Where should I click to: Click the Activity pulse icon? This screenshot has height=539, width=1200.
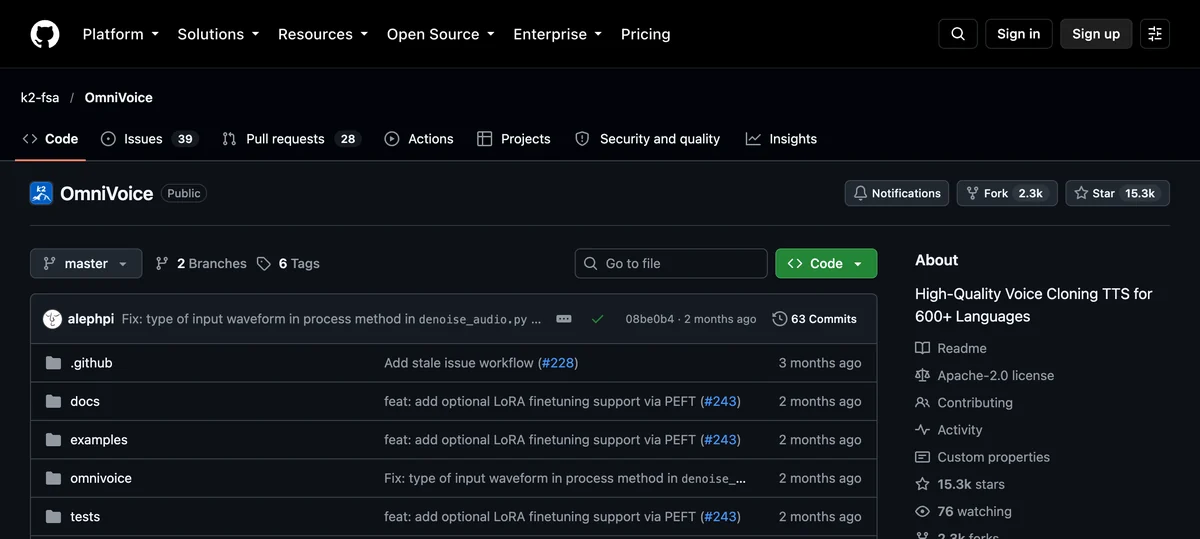(x=922, y=430)
